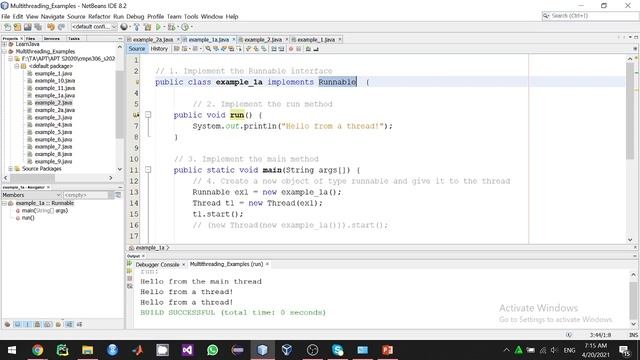Collapse the default package tree node

pos(17,66)
